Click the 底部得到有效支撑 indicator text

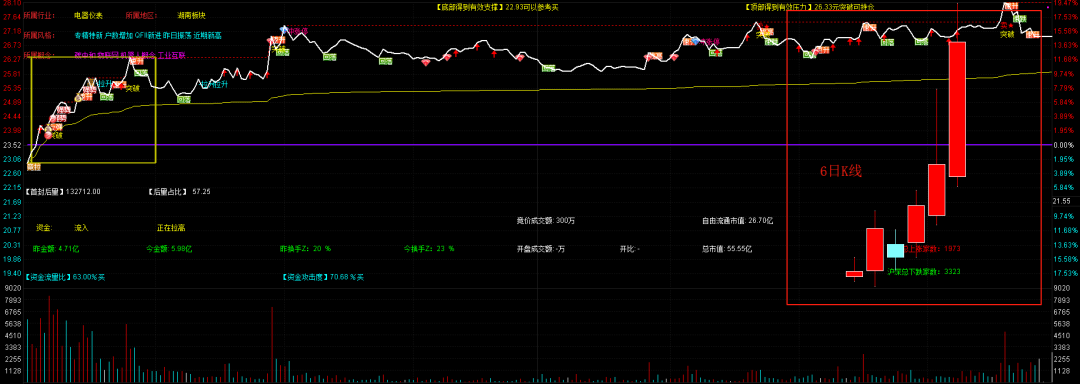(472, 8)
